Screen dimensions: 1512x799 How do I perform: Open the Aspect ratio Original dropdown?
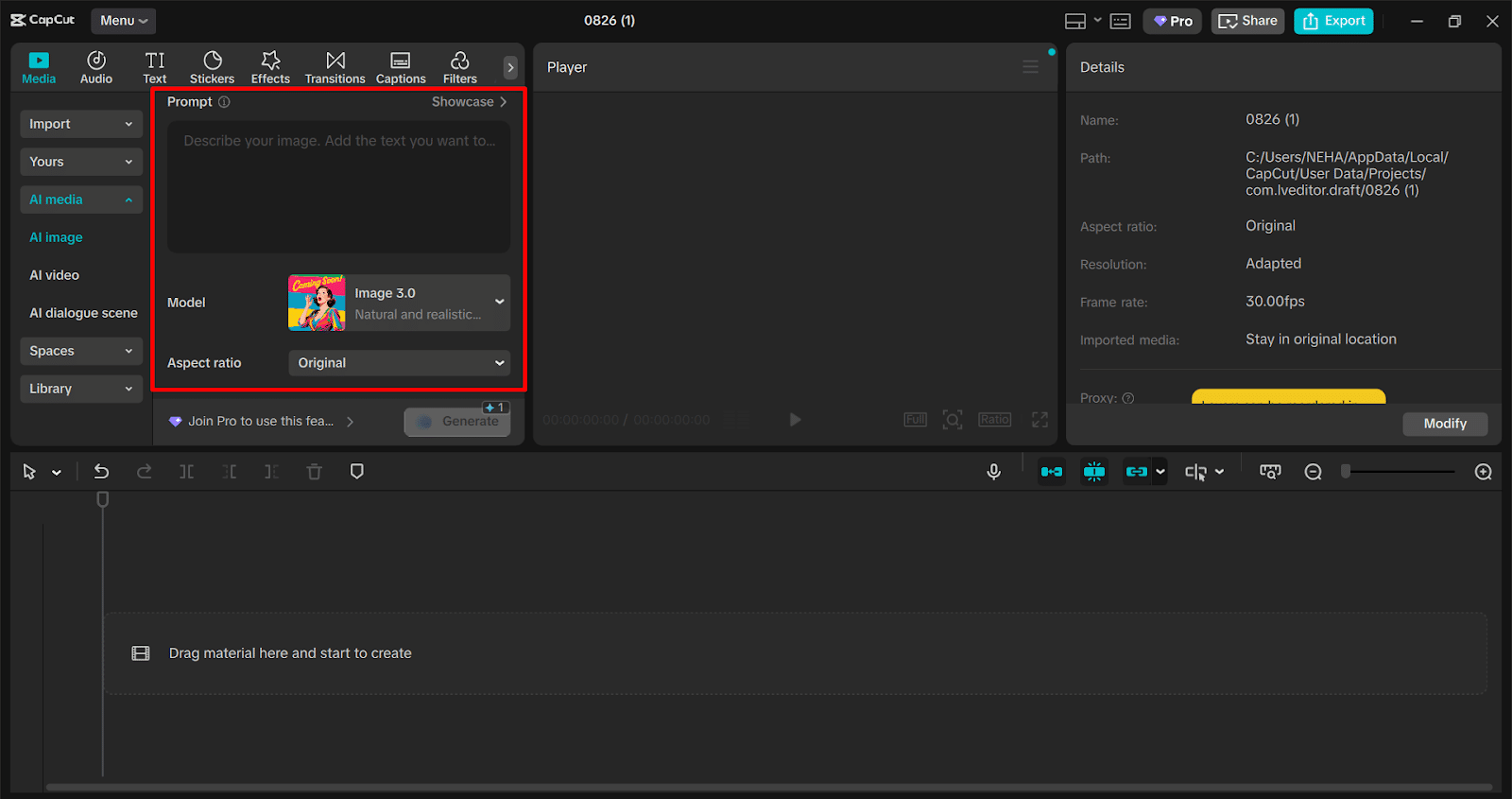pos(399,363)
